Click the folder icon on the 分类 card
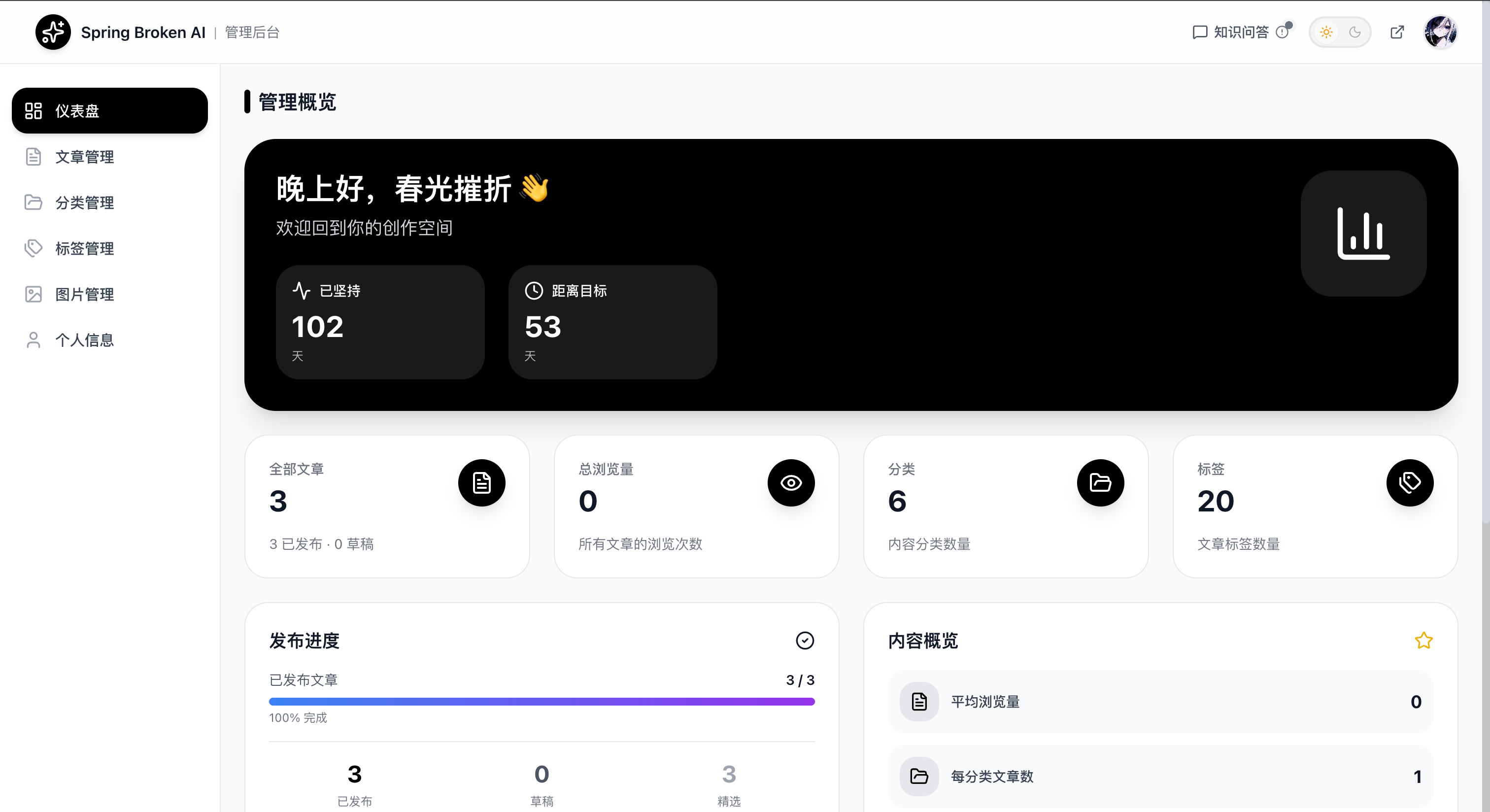 click(x=1100, y=483)
